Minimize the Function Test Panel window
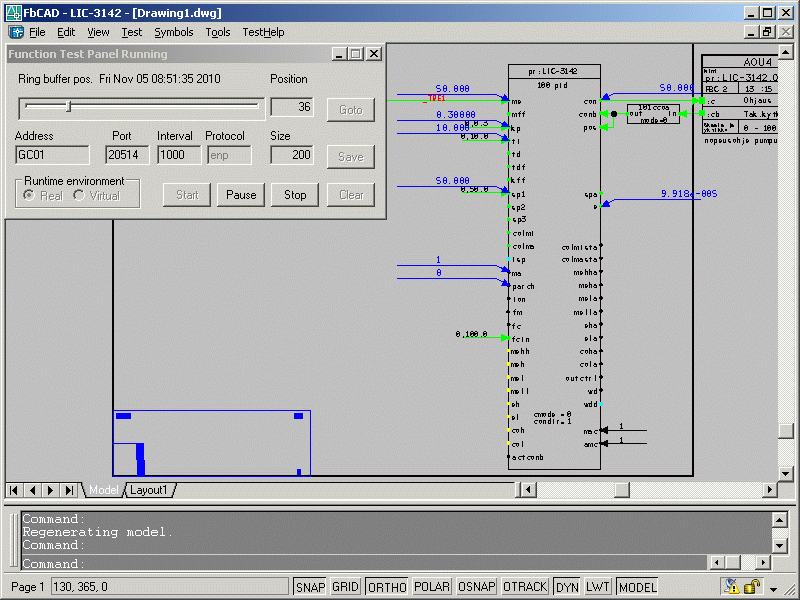The height and width of the screenshot is (600, 800). pos(339,54)
